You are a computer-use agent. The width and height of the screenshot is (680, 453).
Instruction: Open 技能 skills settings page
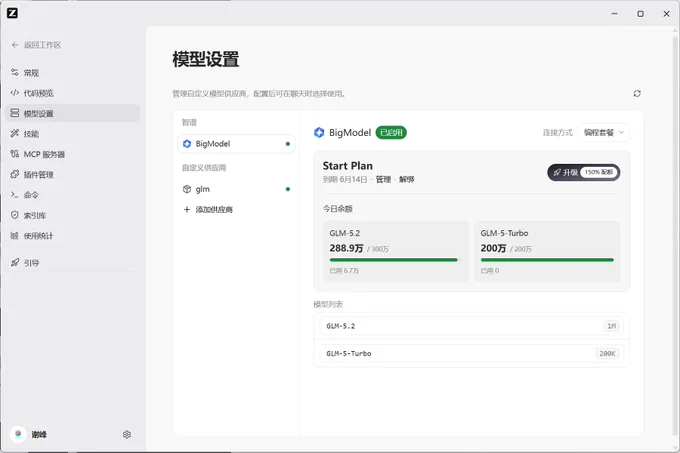(x=72, y=134)
